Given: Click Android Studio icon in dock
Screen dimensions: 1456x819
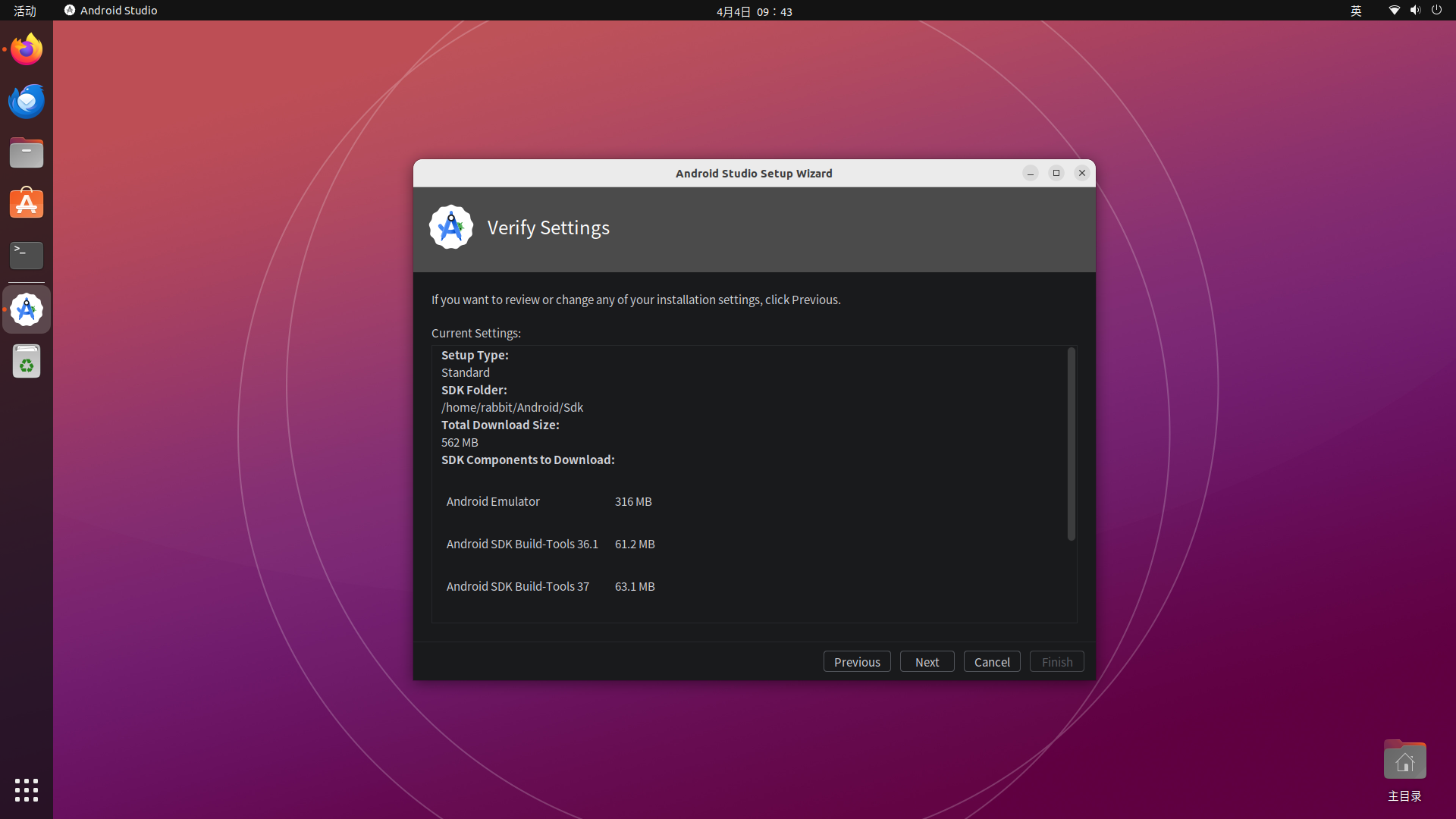Looking at the screenshot, I should pyautogui.click(x=27, y=309).
